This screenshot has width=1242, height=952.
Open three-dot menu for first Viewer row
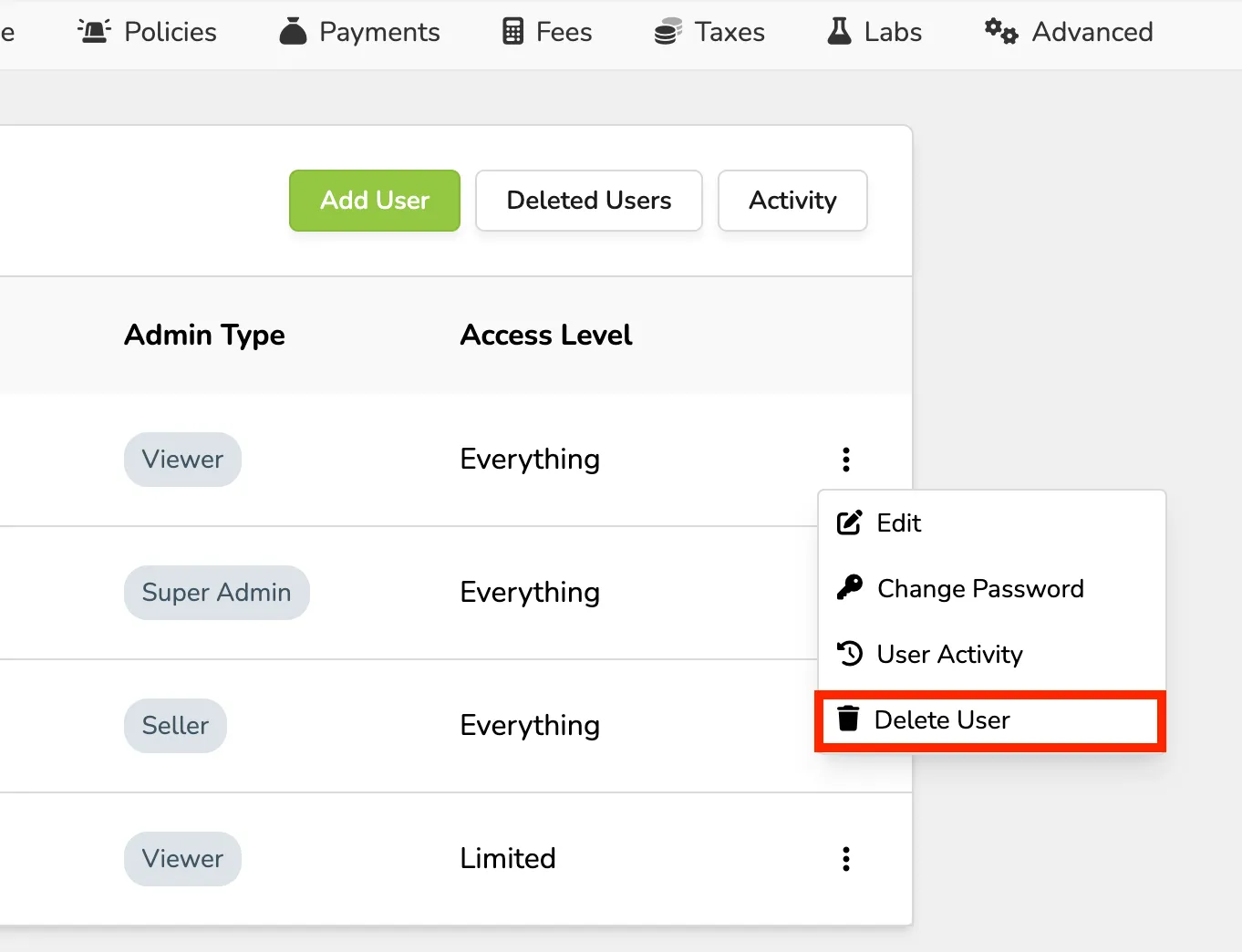[x=846, y=460]
